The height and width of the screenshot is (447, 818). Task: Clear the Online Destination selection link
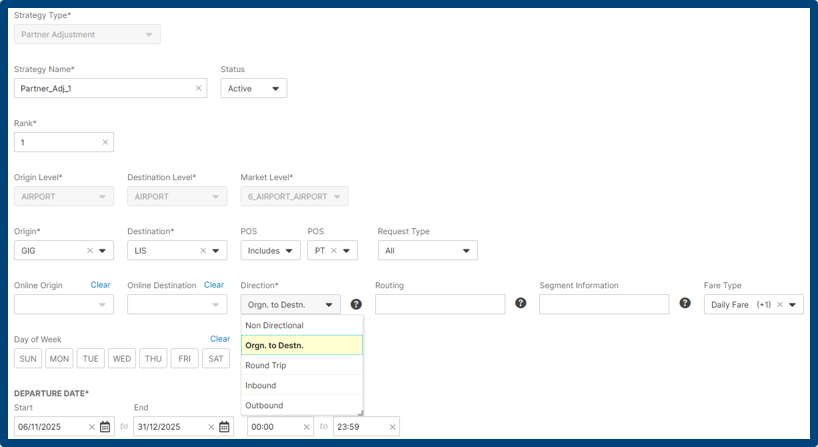click(214, 285)
